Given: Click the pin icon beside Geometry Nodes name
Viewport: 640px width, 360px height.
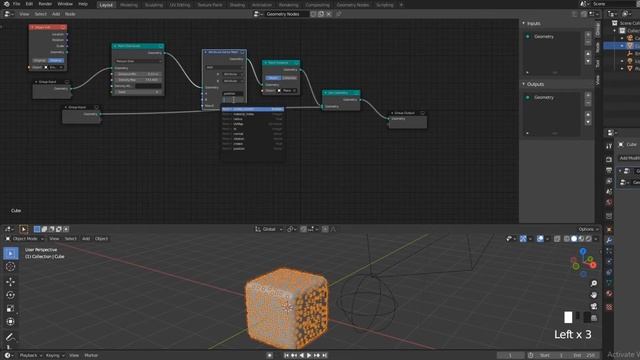Looking at the screenshot, I should coord(338,14).
